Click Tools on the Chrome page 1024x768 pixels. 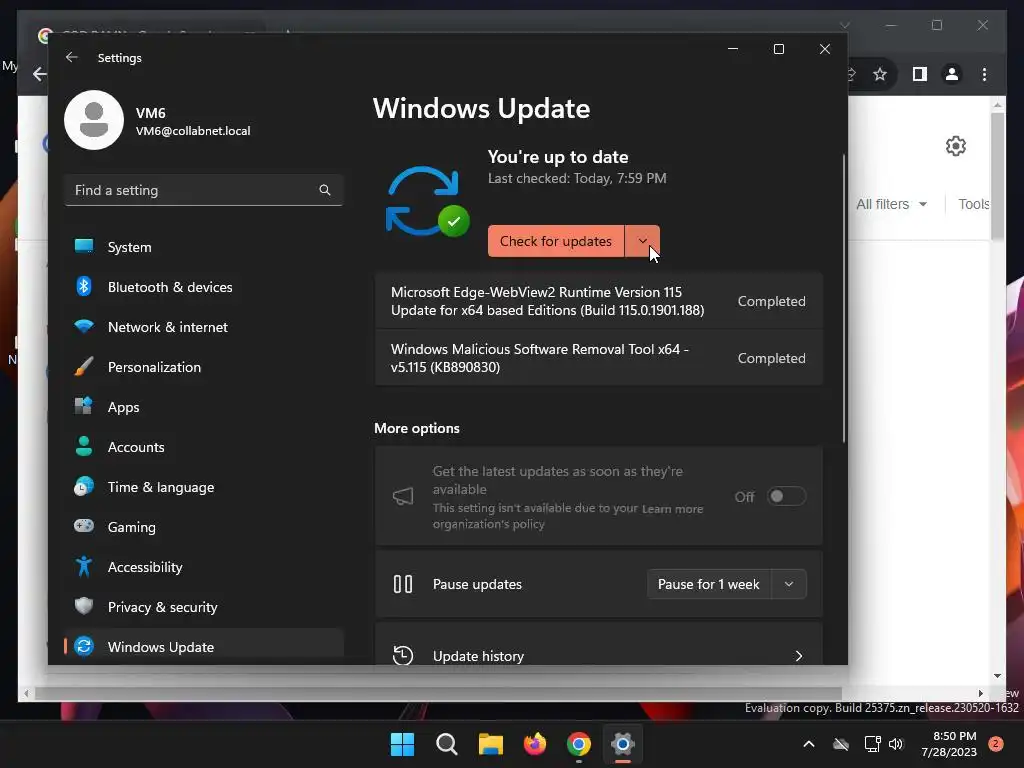tap(974, 204)
